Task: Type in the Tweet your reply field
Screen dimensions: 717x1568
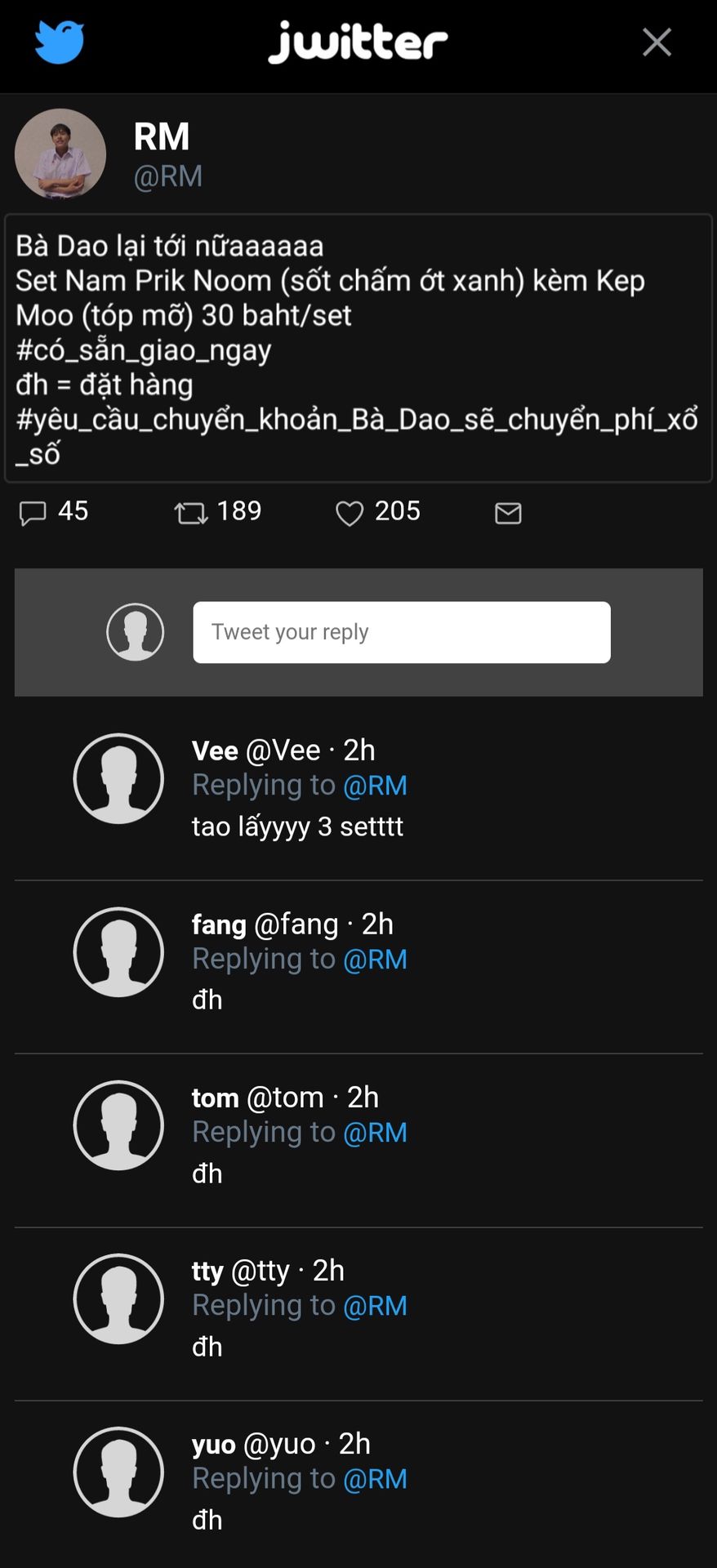Action: pyautogui.click(x=401, y=632)
